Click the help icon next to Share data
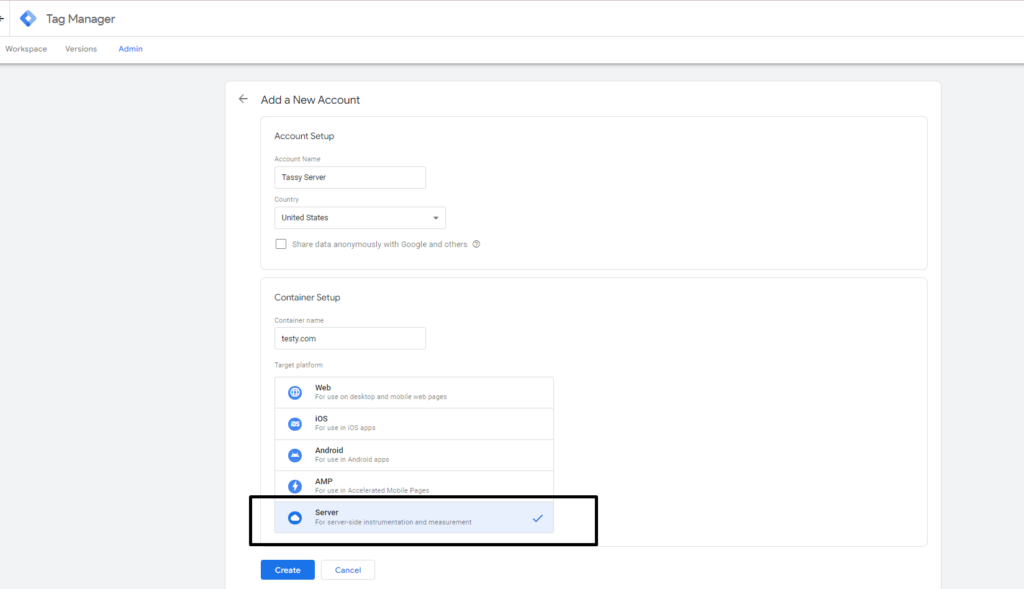The image size is (1024, 589). coord(476,244)
